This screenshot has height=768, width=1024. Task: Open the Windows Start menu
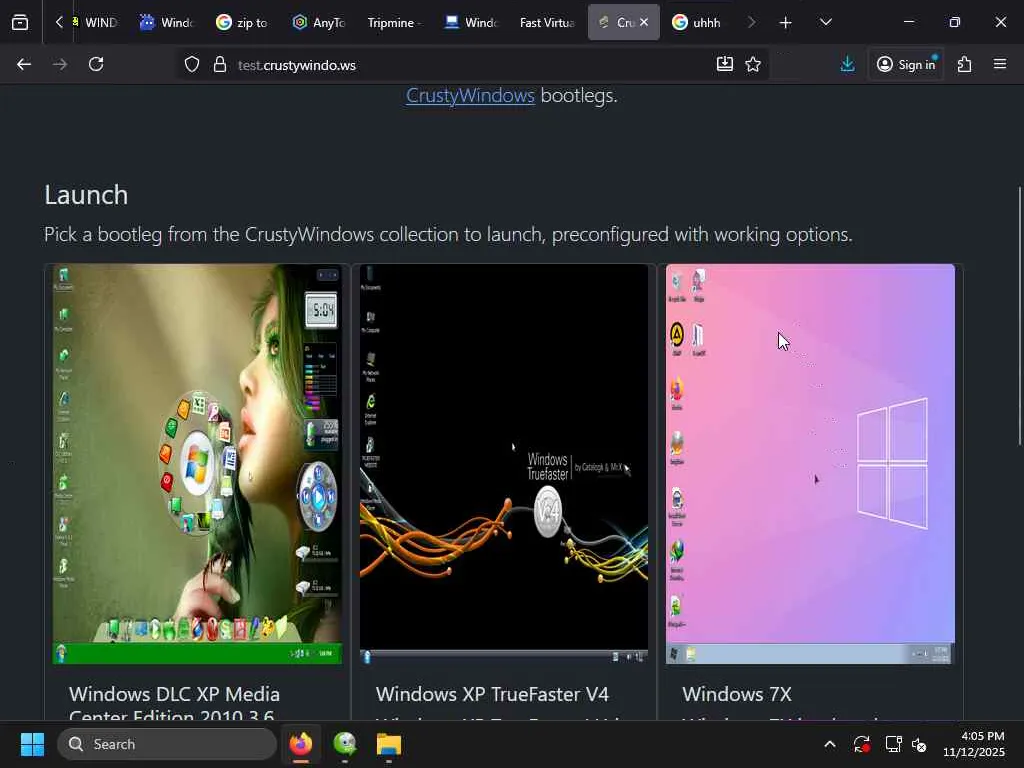pos(32,744)
